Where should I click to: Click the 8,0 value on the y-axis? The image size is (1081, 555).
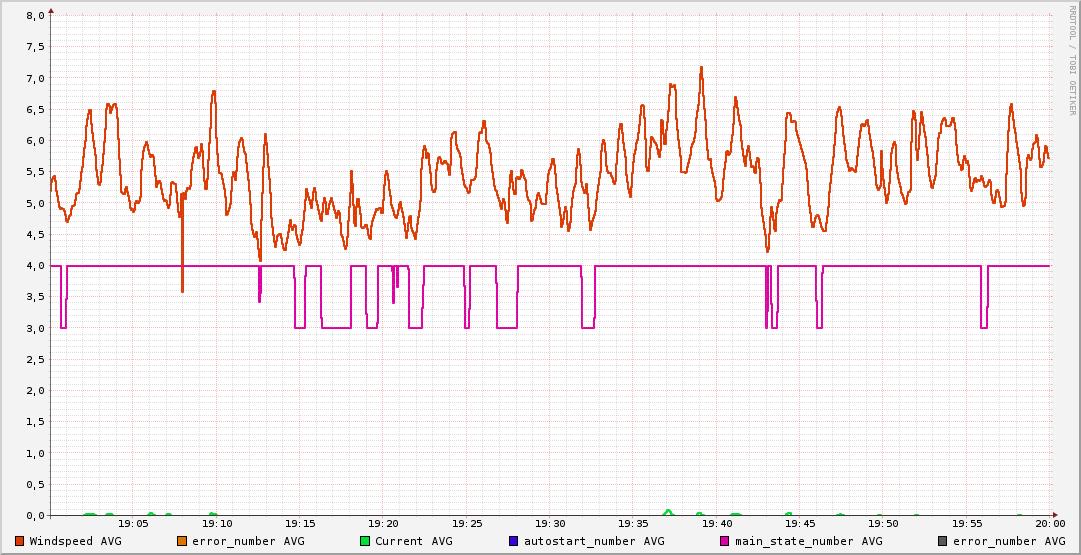(x=35, y=16)
